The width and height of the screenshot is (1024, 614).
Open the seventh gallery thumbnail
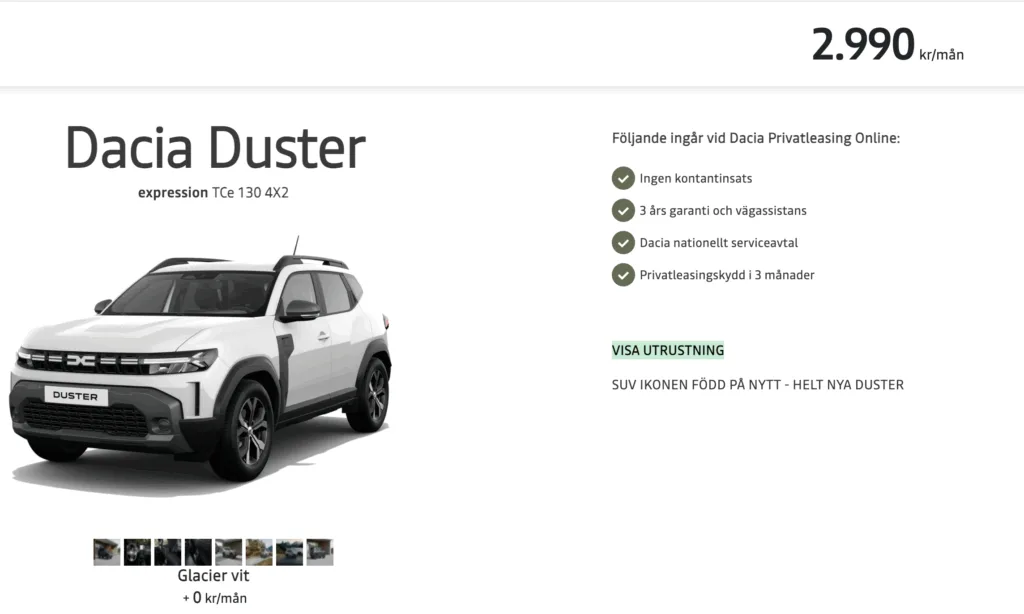pos(289,552)
